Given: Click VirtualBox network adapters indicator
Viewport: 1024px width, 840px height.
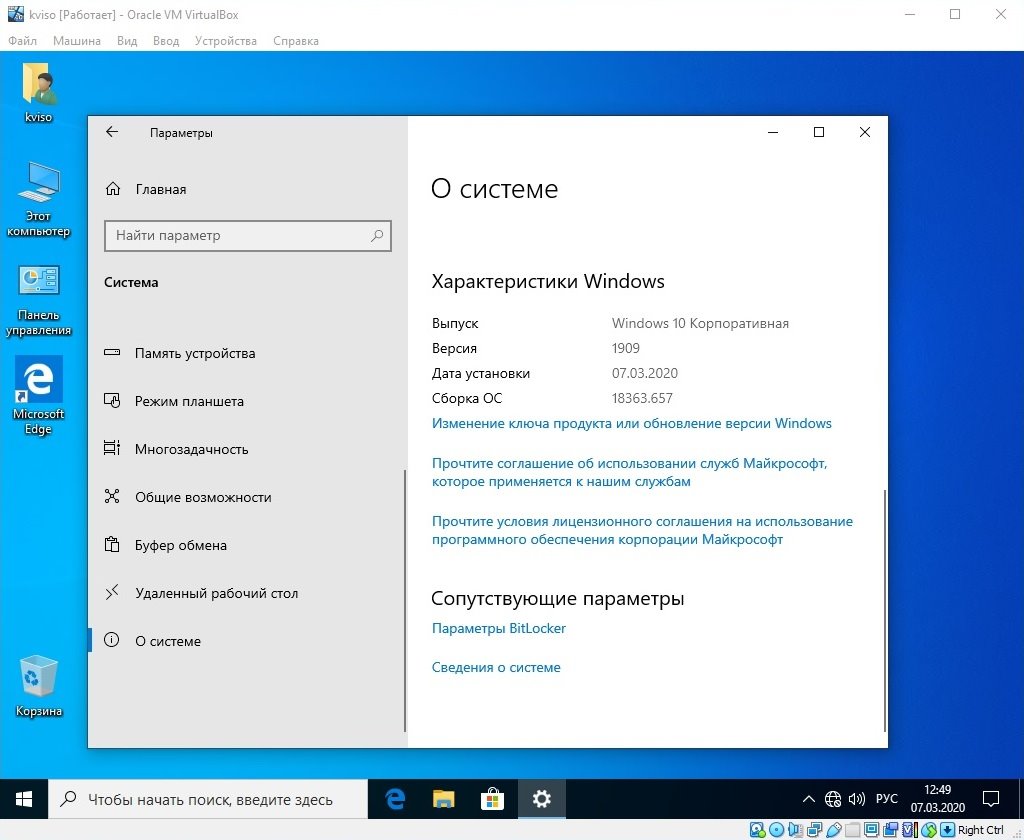Looking at the screenshot, I should click(x=814, y=830).
